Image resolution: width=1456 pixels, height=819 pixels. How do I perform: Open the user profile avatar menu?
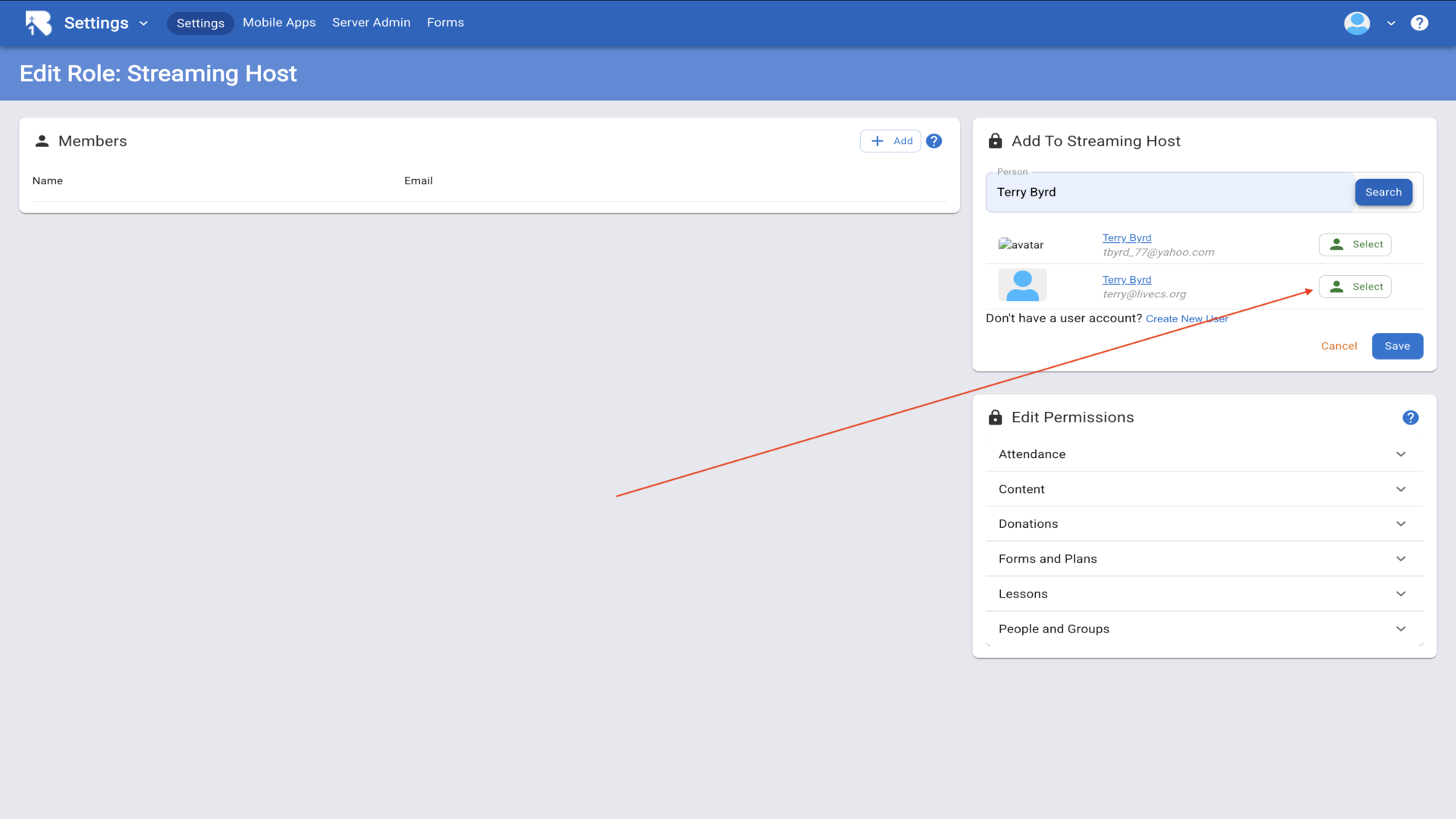point(1357,23)
